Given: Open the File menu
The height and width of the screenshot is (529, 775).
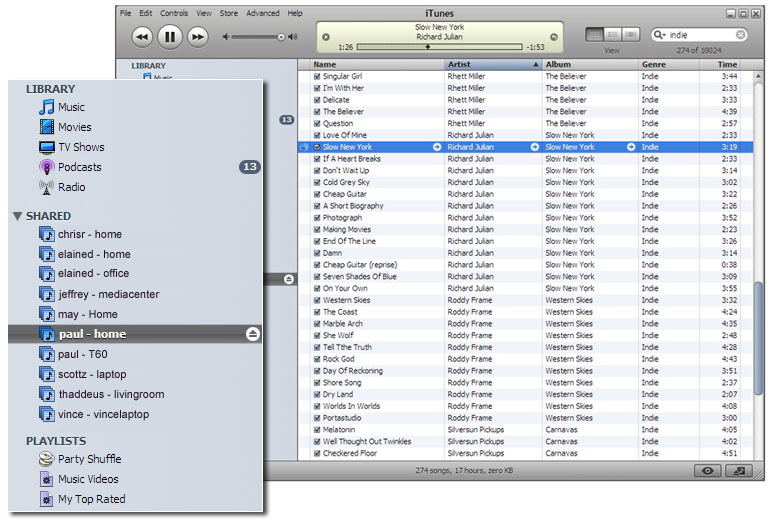Looking at the screenshot, I should pyautogui.click(x=126, y=13).
